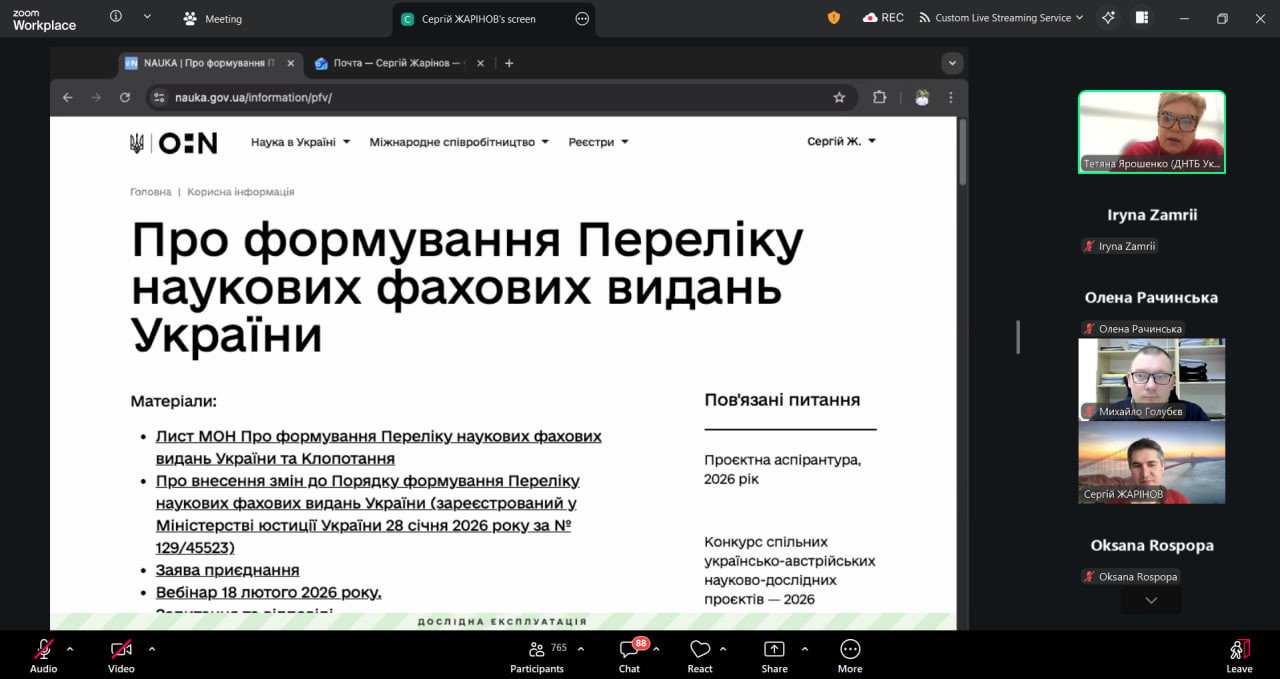Select Сергій ЖАРІНОВ's screen tab
This screenshot has width=1280, height=679.
[x=479, y=19]
